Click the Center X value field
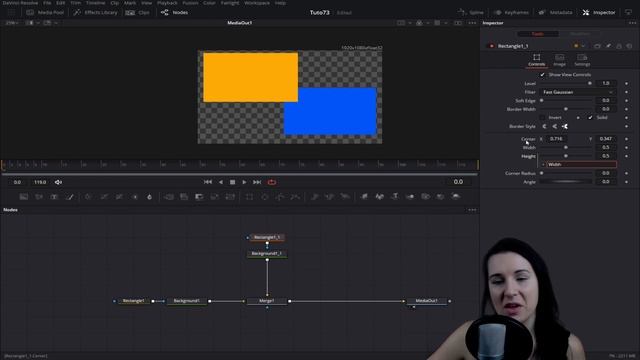The image size is (640, 360). click(556, 139)
